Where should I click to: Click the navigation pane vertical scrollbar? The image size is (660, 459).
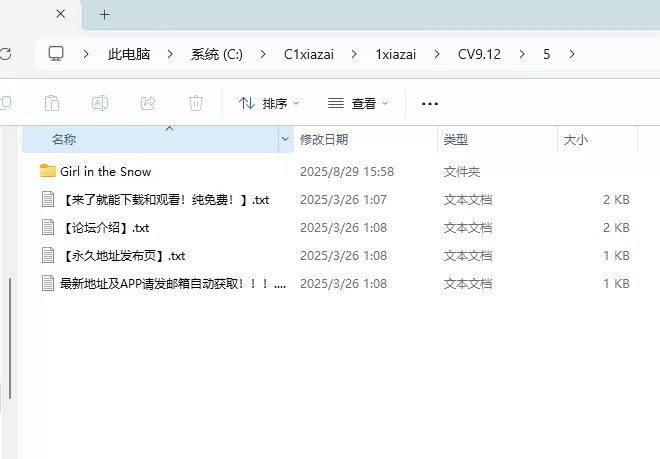10,338
